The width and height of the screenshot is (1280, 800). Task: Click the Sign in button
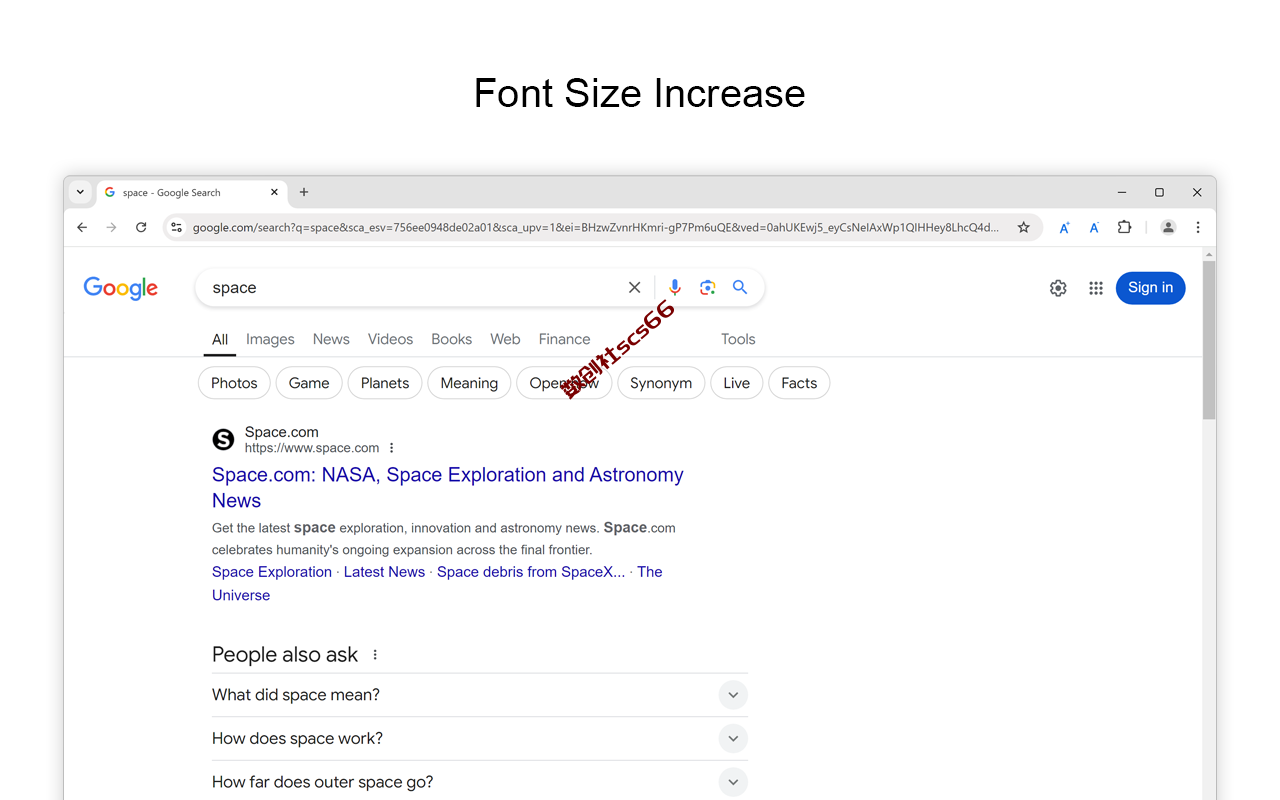pyautogui.click(x=1151, y=288)
